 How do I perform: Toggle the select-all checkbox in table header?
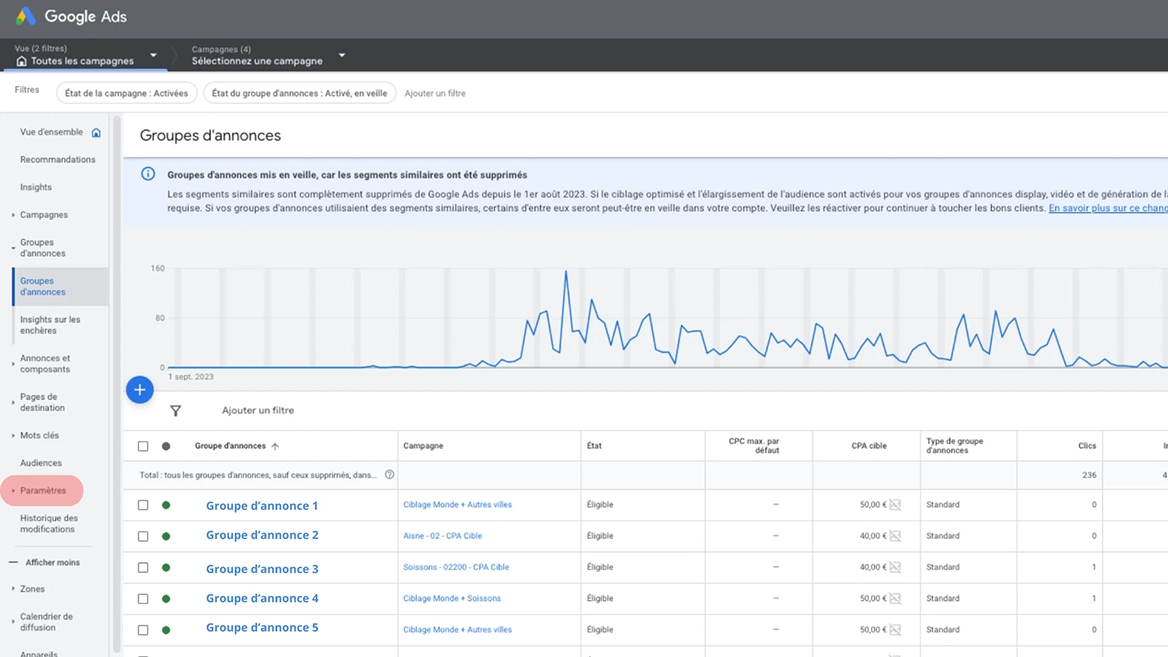coord(143,446)
